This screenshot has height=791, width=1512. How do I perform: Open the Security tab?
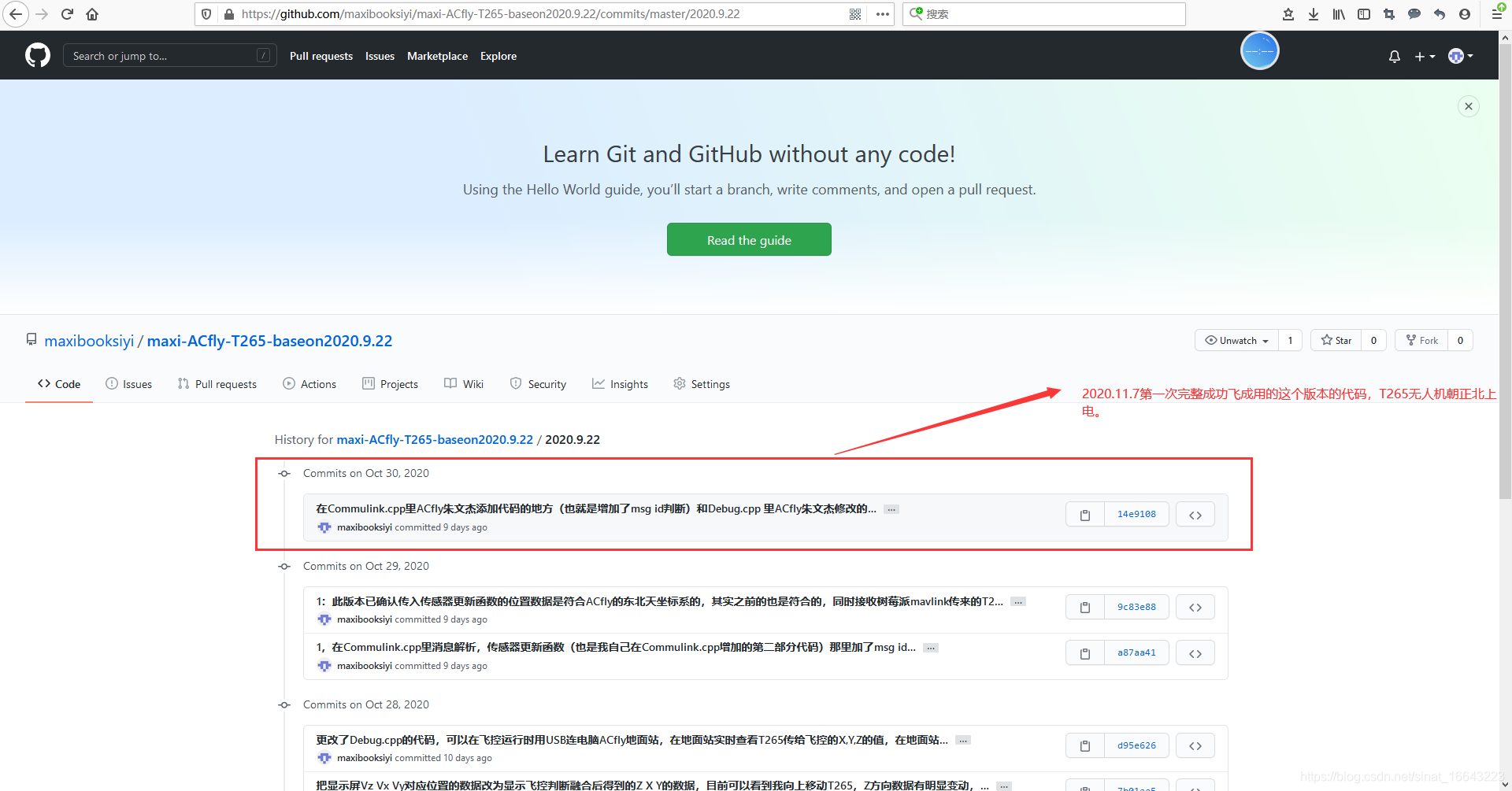538,384
